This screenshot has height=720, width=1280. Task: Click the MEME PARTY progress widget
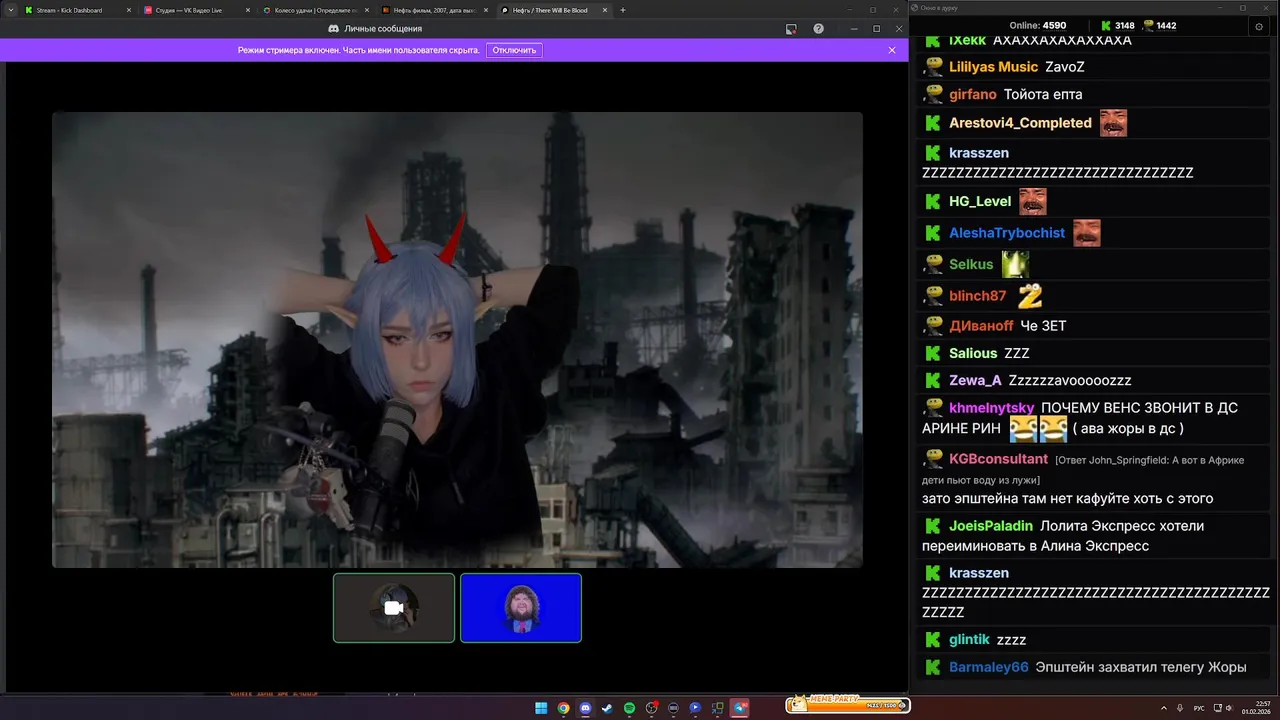tap(847, 705)
